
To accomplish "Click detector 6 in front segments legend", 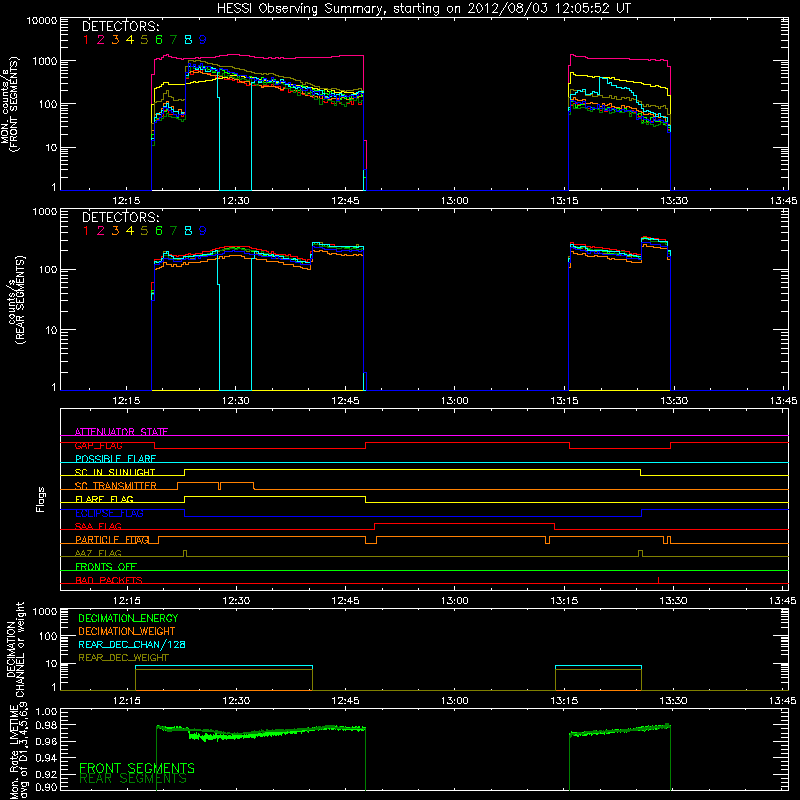I will (x=159, y=39).
